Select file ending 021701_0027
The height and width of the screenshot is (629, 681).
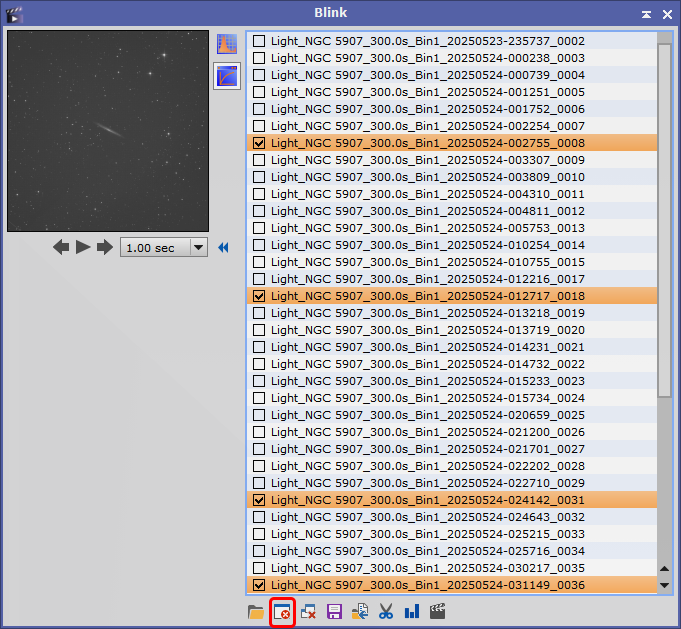tap(452, 449)
